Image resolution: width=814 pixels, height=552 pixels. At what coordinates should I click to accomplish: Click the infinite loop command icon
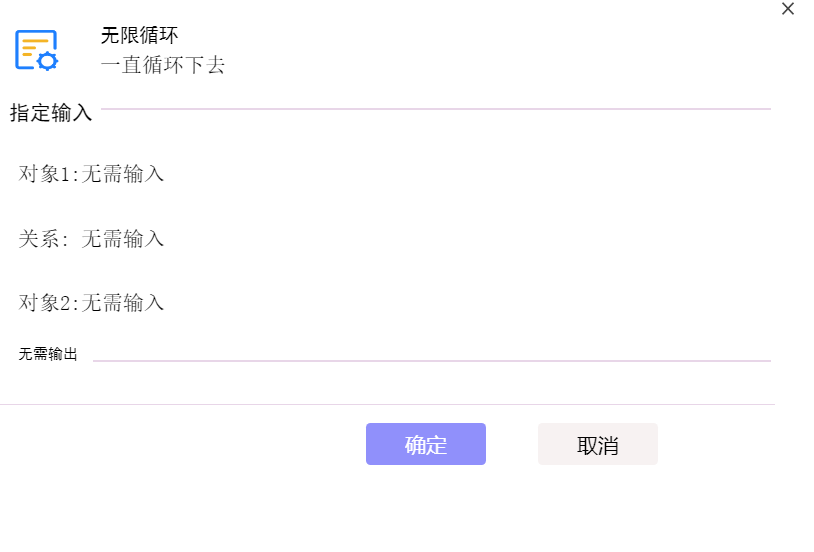click(36, 50)
